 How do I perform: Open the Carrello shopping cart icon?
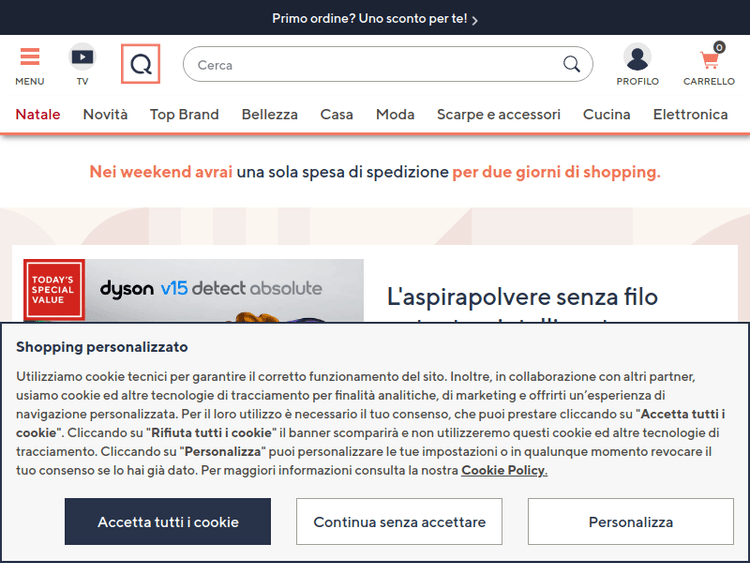[709, 60]
